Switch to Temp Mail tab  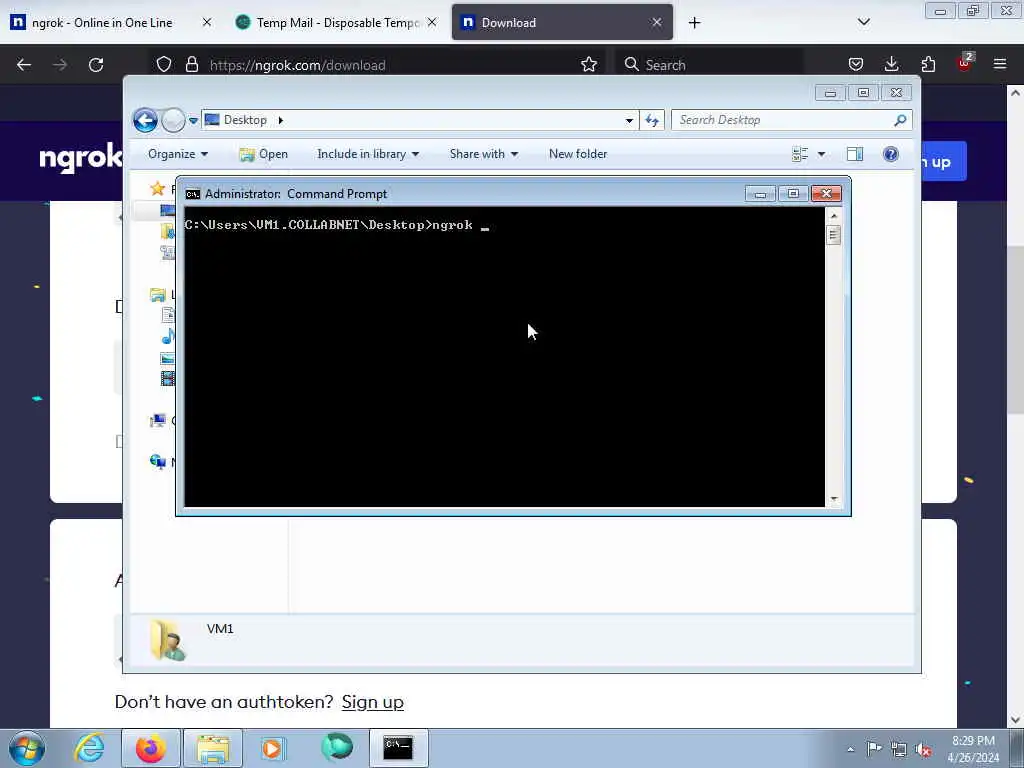(337, 22)
